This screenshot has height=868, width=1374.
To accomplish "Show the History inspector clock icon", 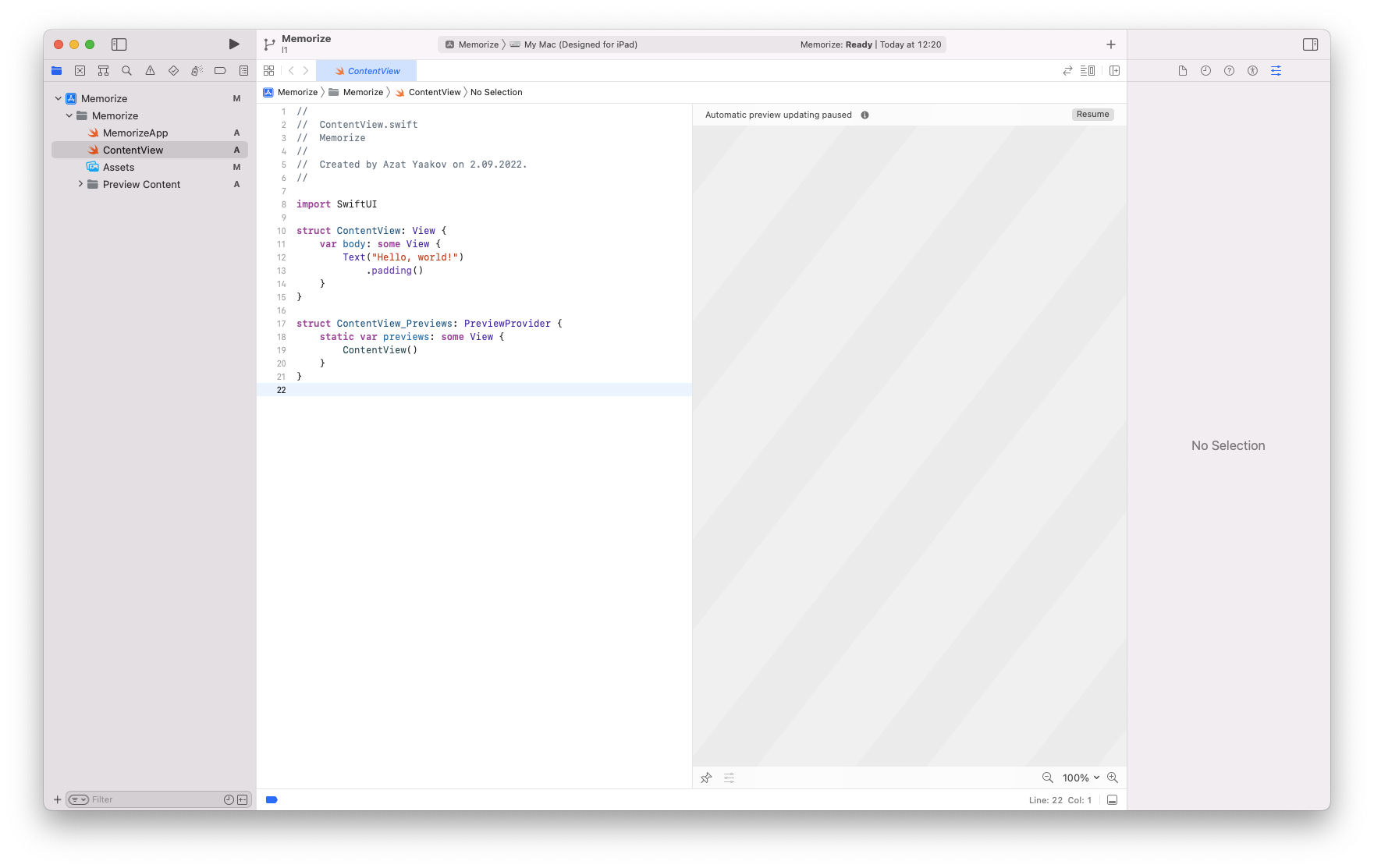I will (1205, 71).
